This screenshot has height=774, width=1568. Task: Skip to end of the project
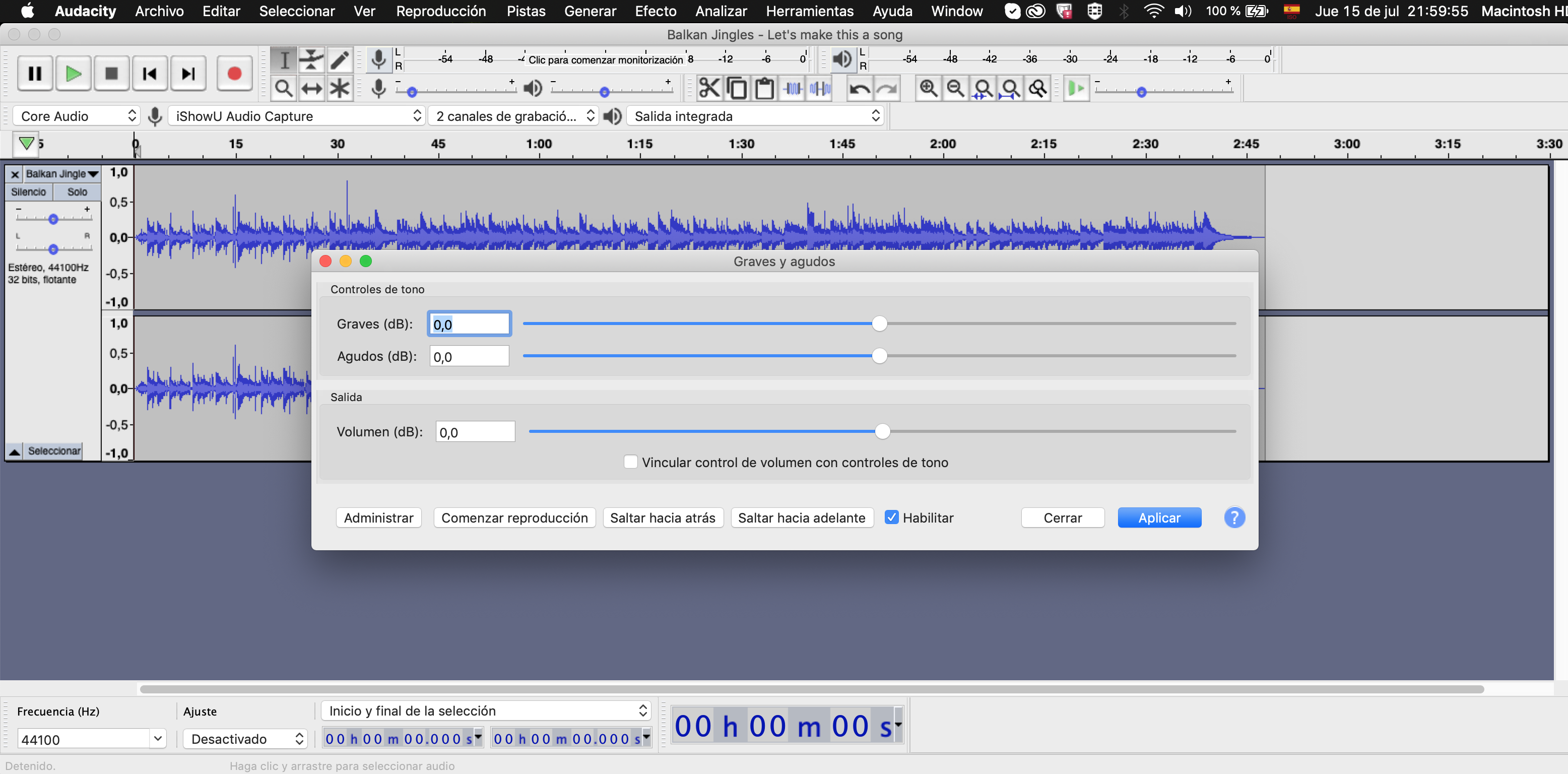click(188, 74)
